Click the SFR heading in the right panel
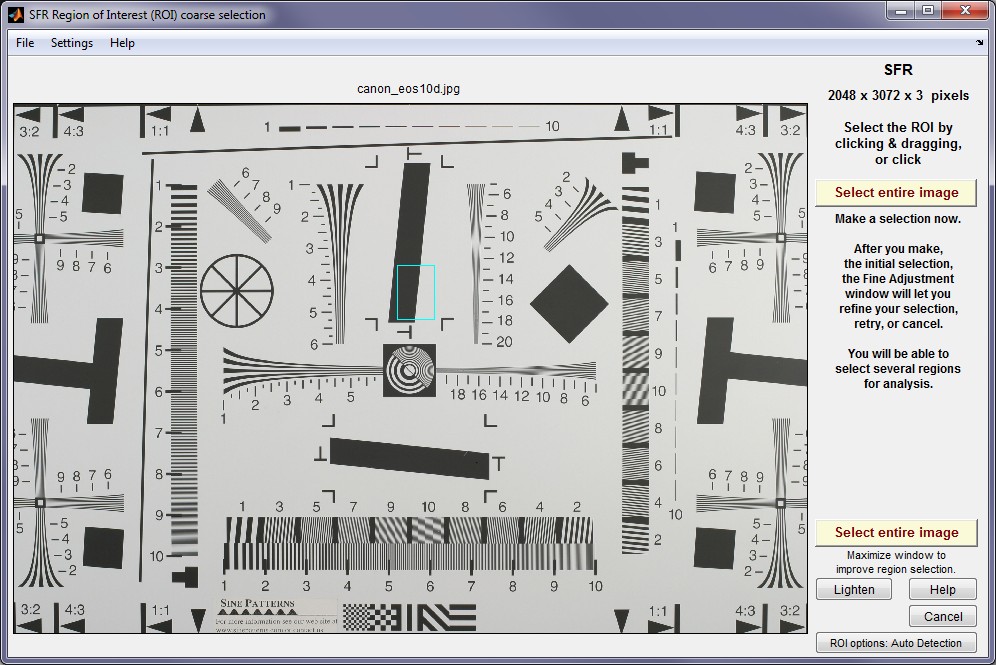 [x=898, y=70]
